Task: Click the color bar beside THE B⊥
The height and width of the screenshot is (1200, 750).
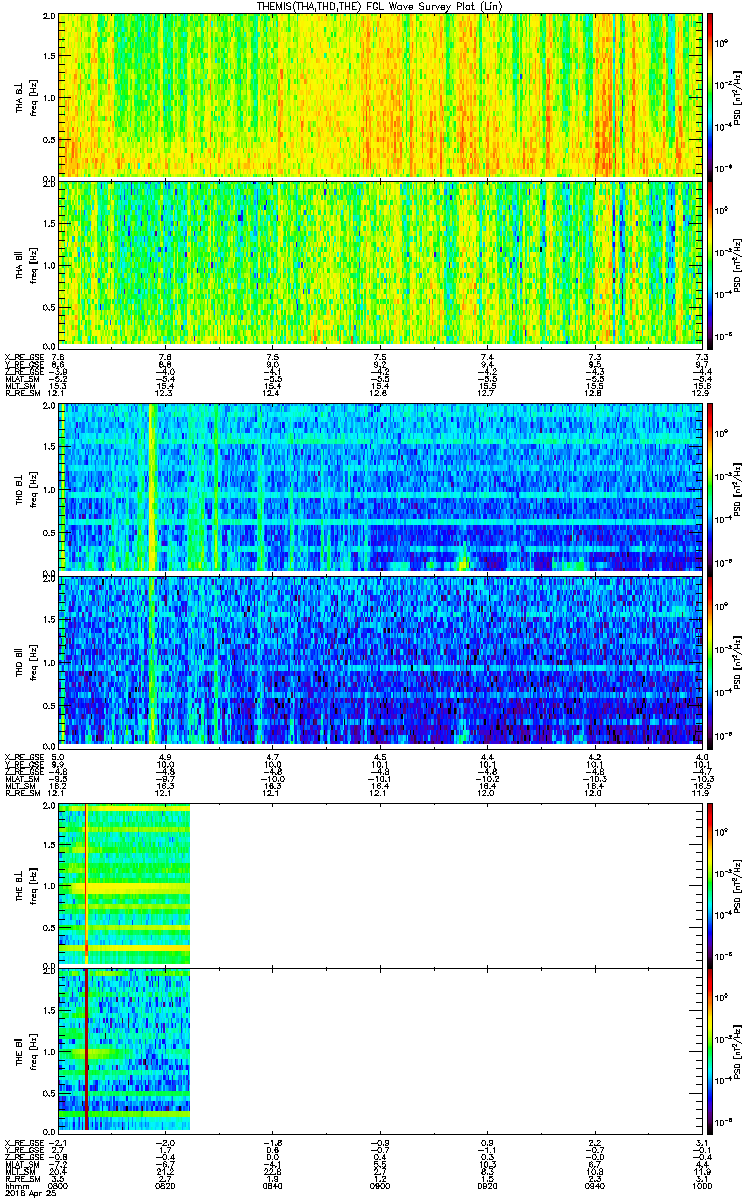Action: [x=711, y=884]
